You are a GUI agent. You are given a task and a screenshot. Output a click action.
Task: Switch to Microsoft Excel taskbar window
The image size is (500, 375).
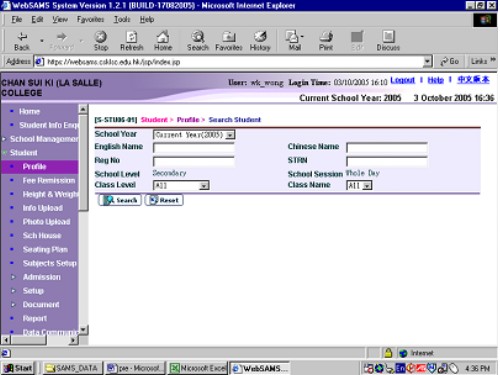point(198,368)
